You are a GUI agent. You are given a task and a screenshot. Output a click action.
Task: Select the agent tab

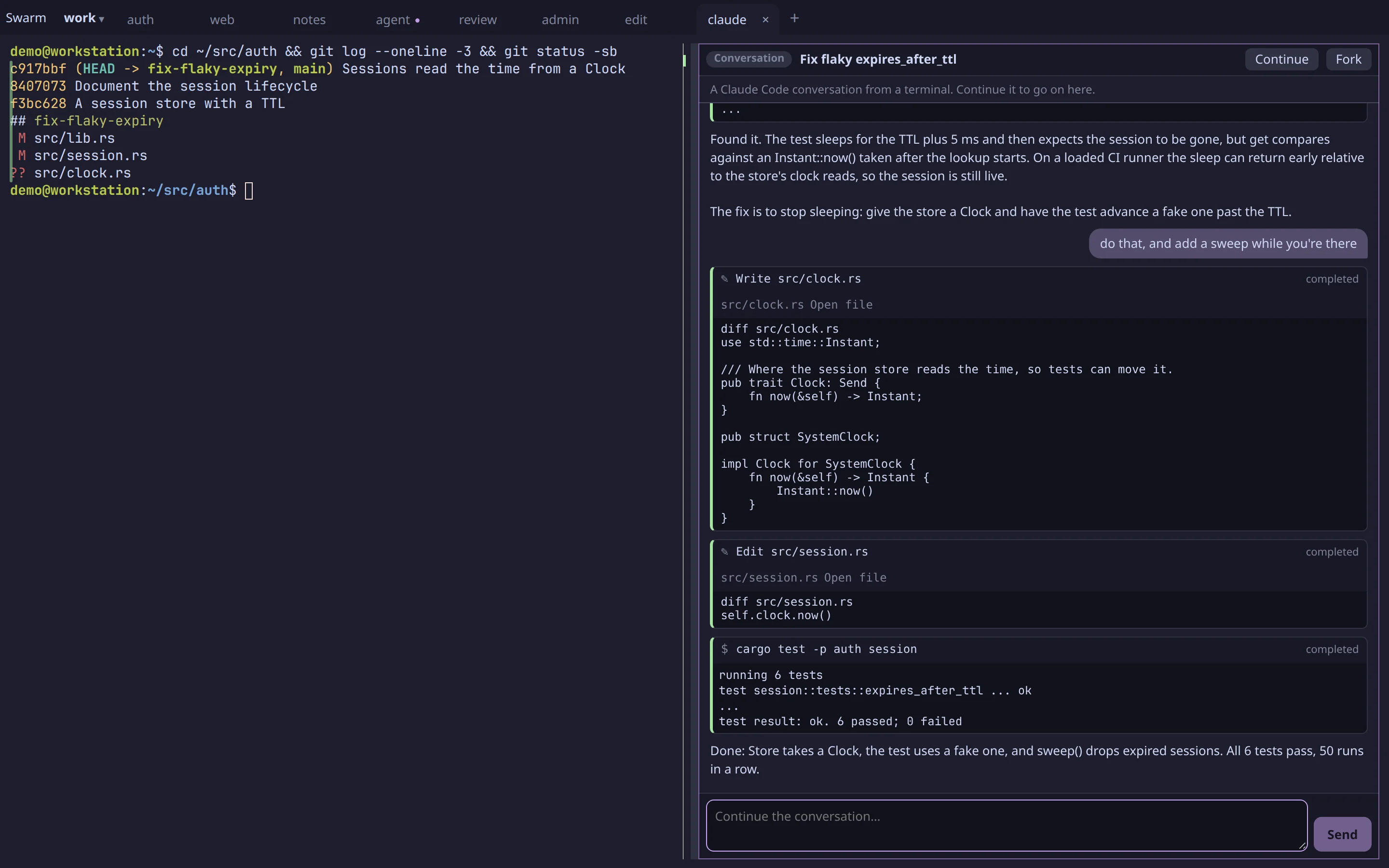[393, 19]
